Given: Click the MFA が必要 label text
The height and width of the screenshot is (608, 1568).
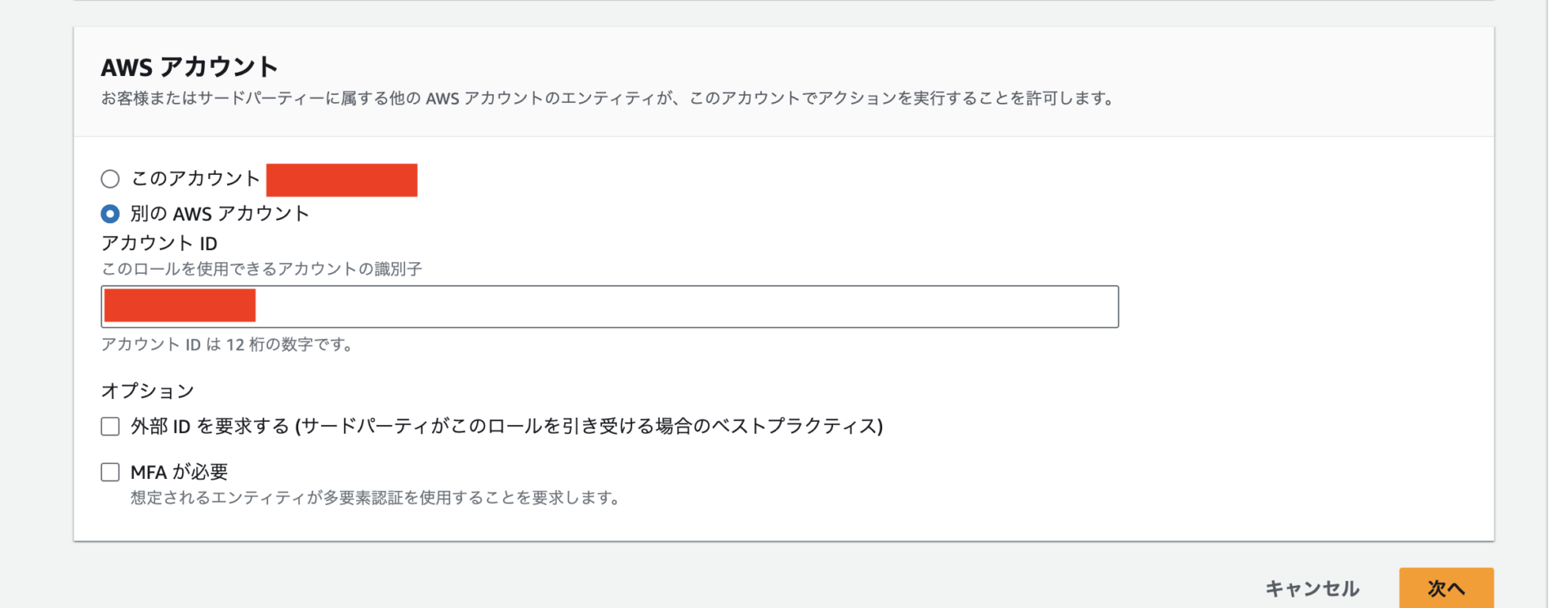Looking at the screenshot, I should pos(179,472).
